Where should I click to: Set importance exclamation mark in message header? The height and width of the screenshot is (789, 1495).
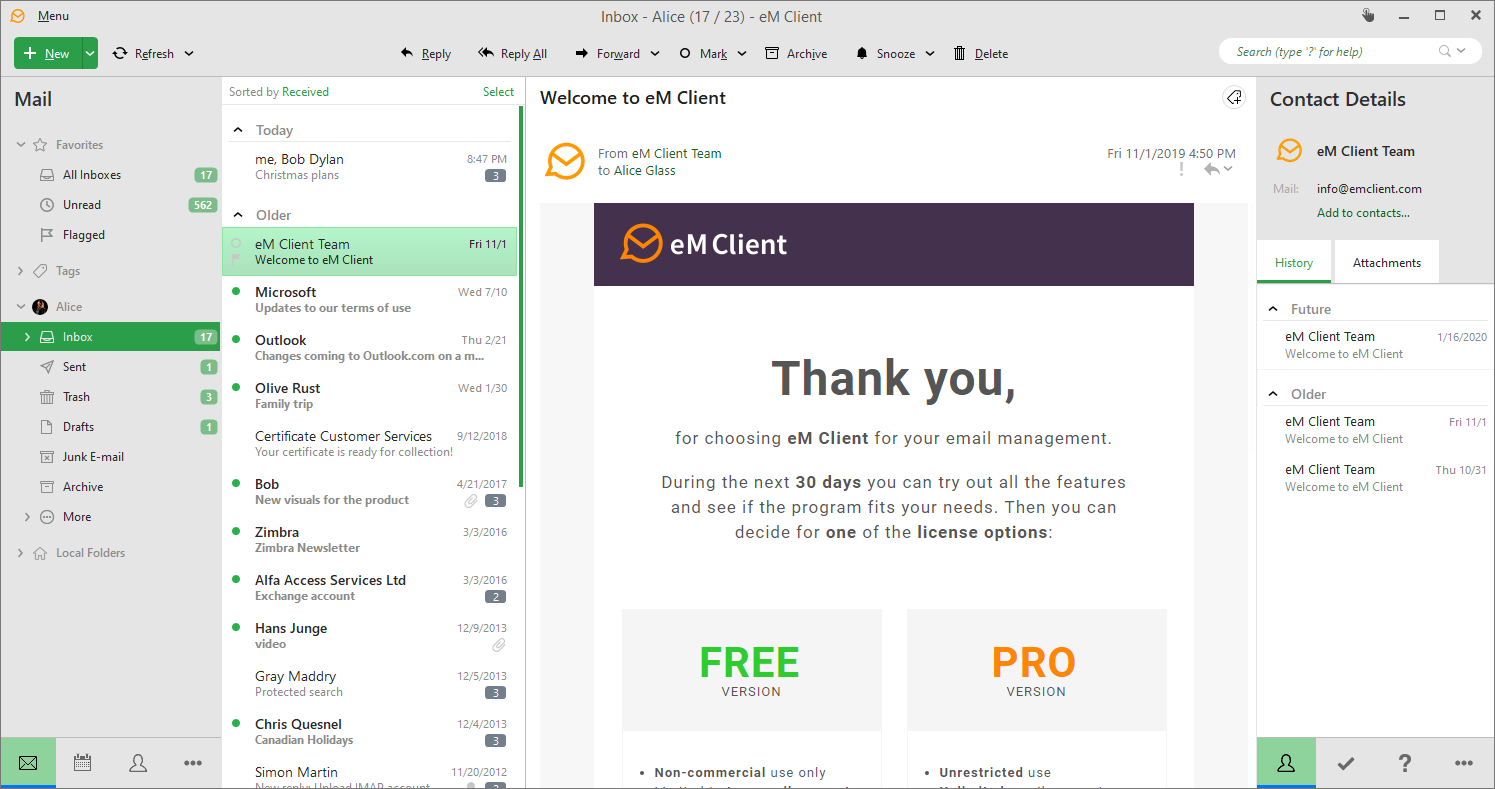(x=1181, y=169)
